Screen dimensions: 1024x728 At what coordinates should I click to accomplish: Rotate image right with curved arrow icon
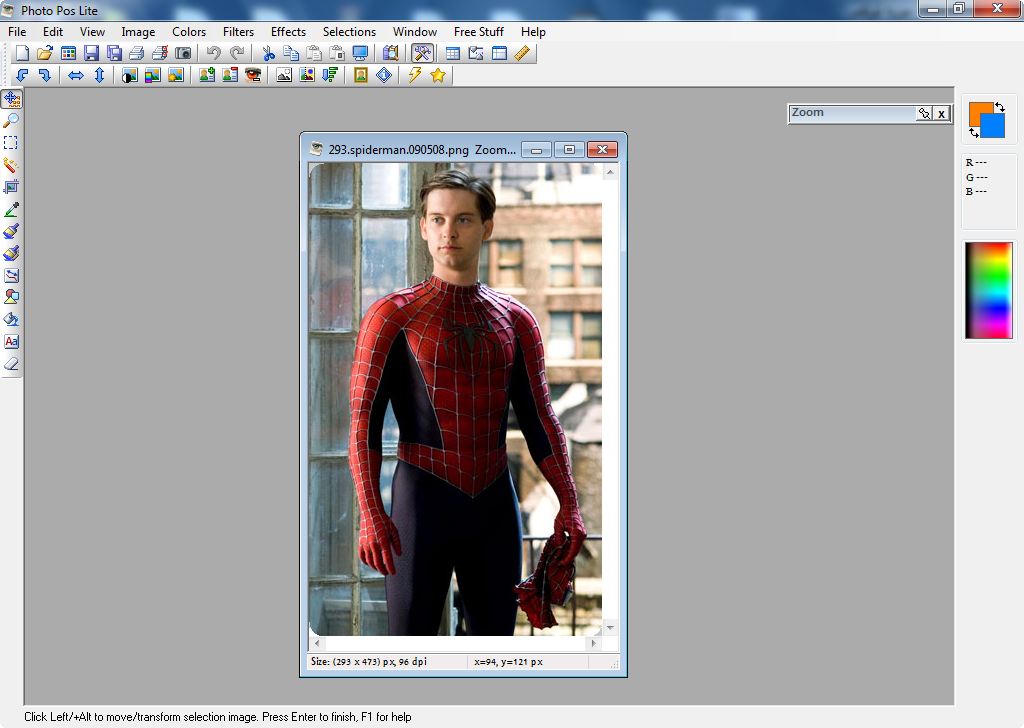click(x=45, y=75)
